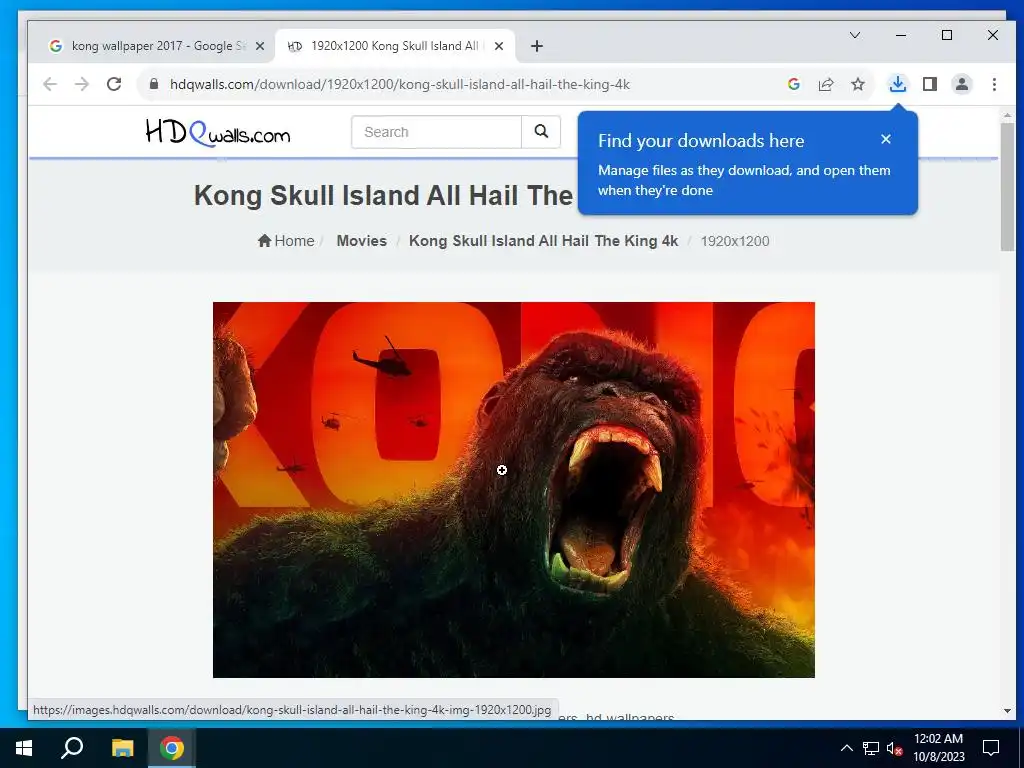Click the muted volume tray icon
This screenshot has width=1024, height=768.
coord(894,748)
